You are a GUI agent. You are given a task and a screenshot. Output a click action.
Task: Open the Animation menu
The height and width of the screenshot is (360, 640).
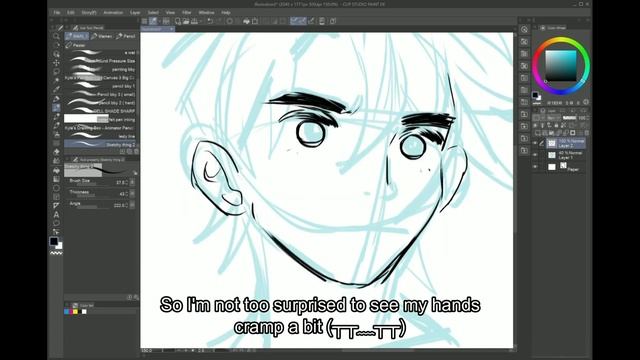(x=113, y=13)
